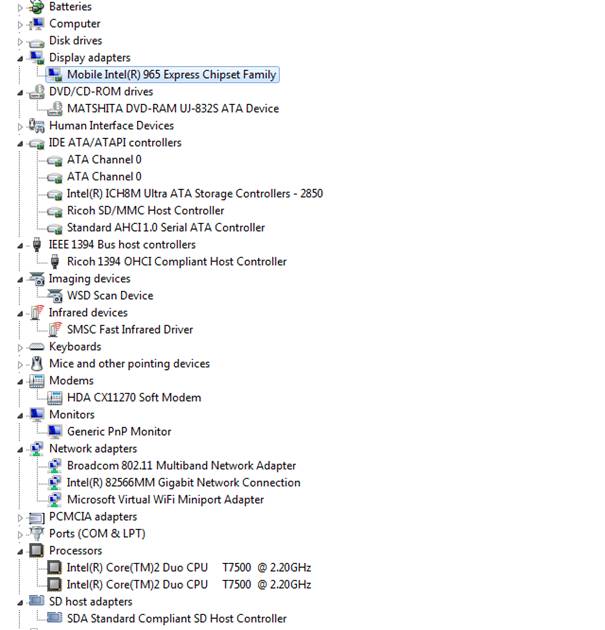The width and height of the screenshot is (605, 630).
Task: Click the Computer category icon
Action: (37, 24)
